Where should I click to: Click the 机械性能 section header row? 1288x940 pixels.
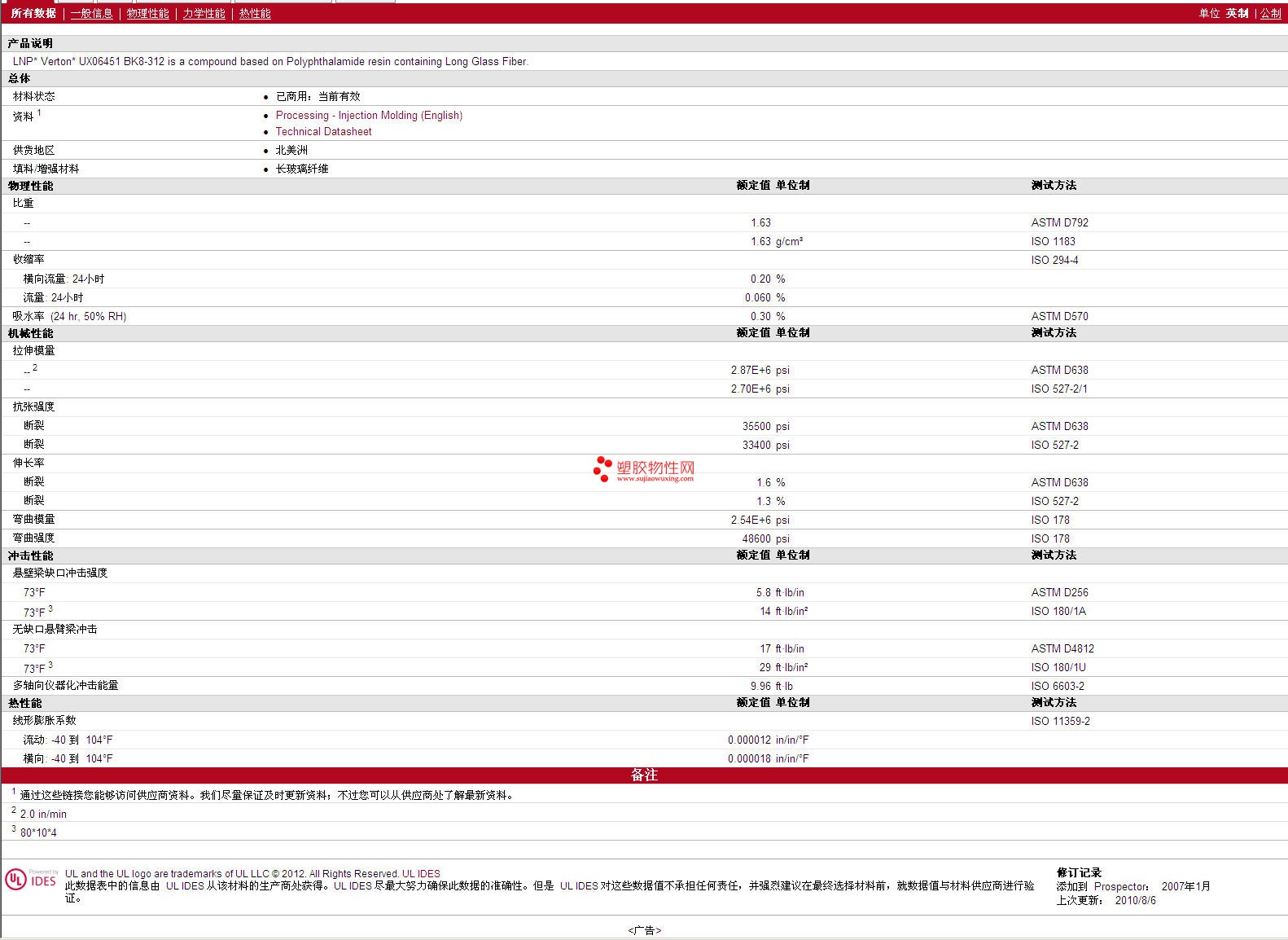coord(644,333)
